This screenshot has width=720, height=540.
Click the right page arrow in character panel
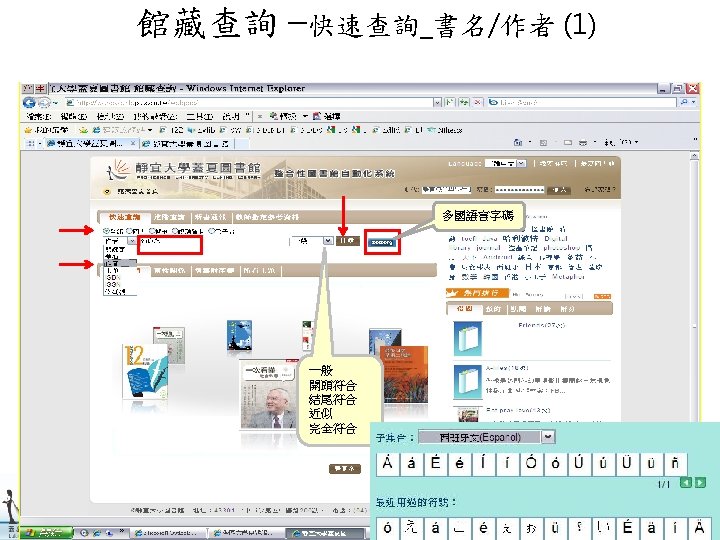coord(700,483)
